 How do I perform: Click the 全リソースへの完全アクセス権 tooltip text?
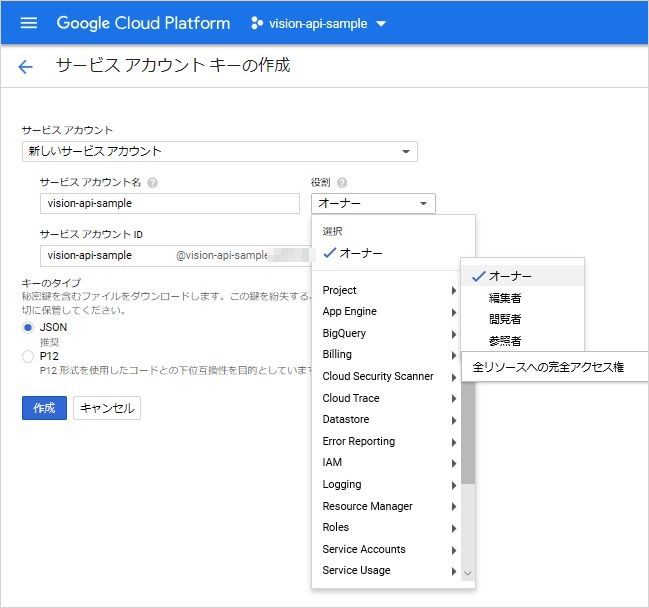(x=548, y=367)
